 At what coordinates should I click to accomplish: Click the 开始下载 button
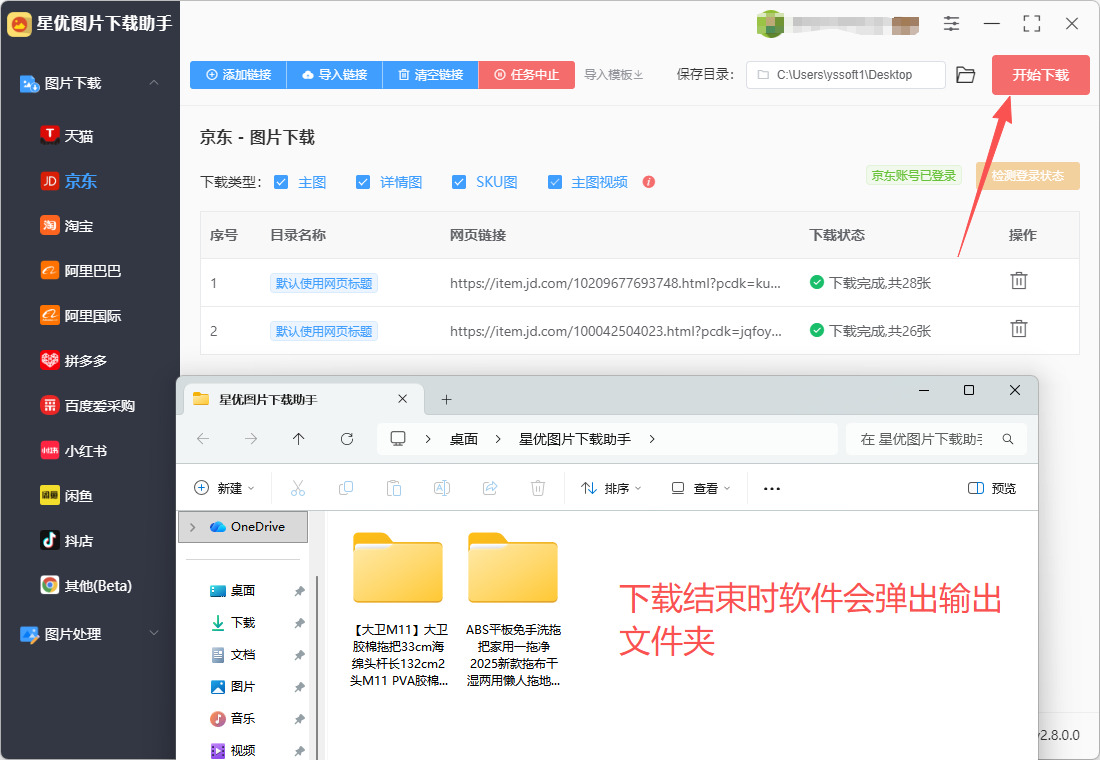(1040, 75)
